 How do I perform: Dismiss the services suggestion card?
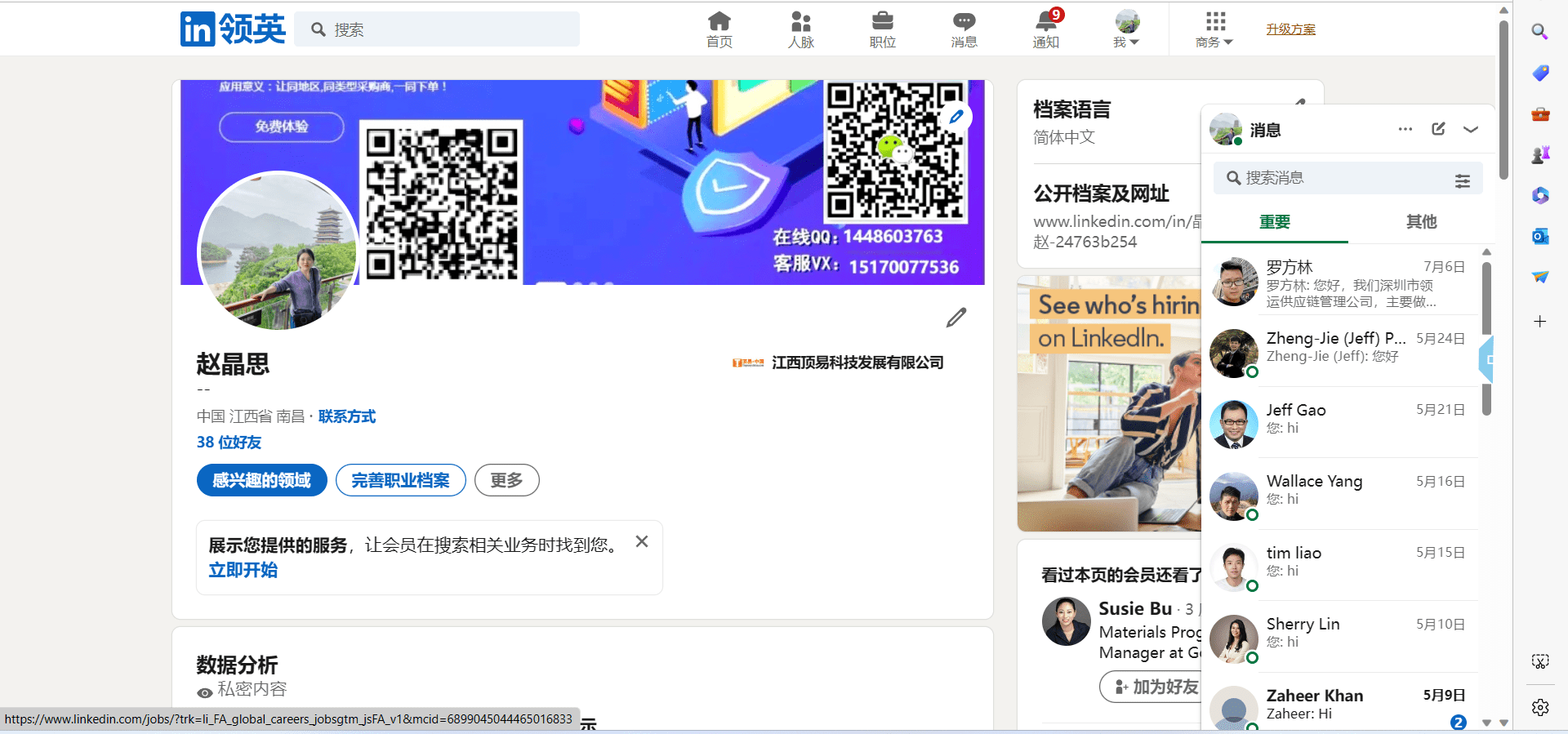click(x=642, y=541)
